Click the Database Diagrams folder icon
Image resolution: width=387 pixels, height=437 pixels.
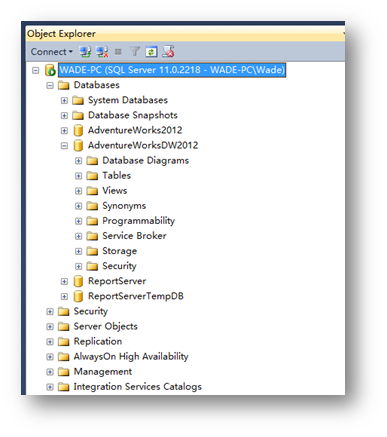[92, 161]
